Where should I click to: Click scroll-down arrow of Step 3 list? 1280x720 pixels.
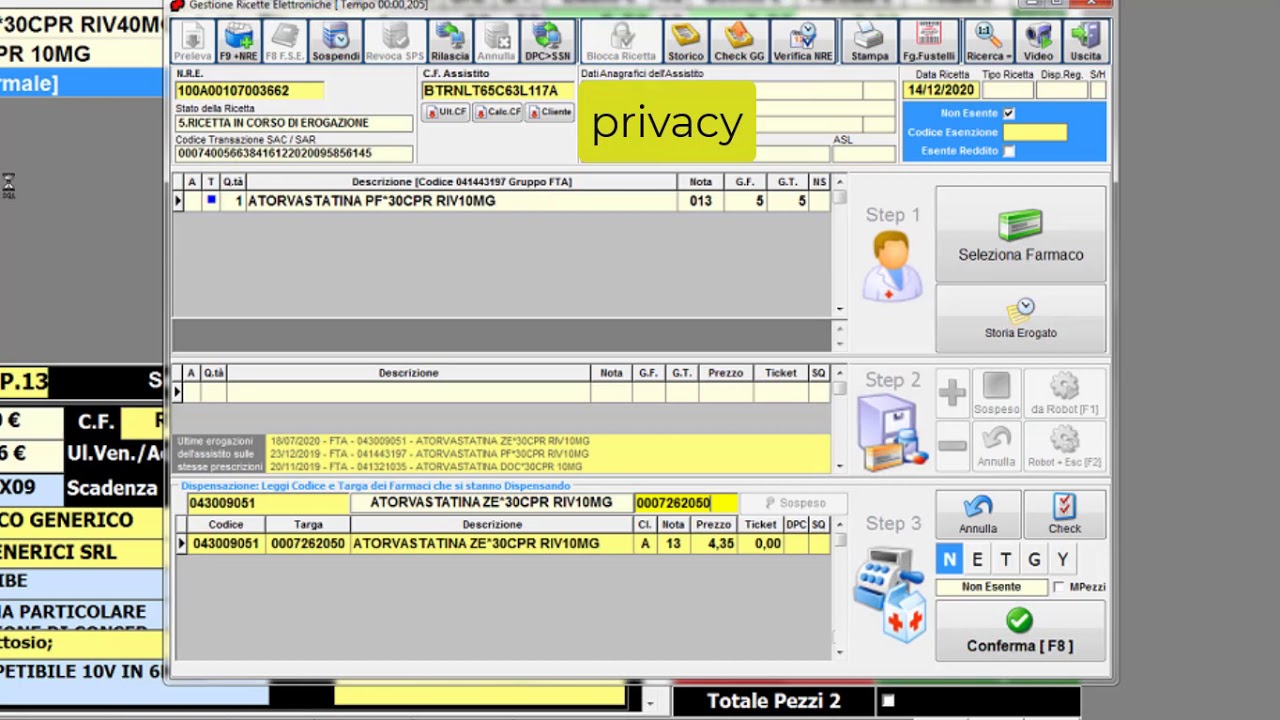[x=840, y=652]
